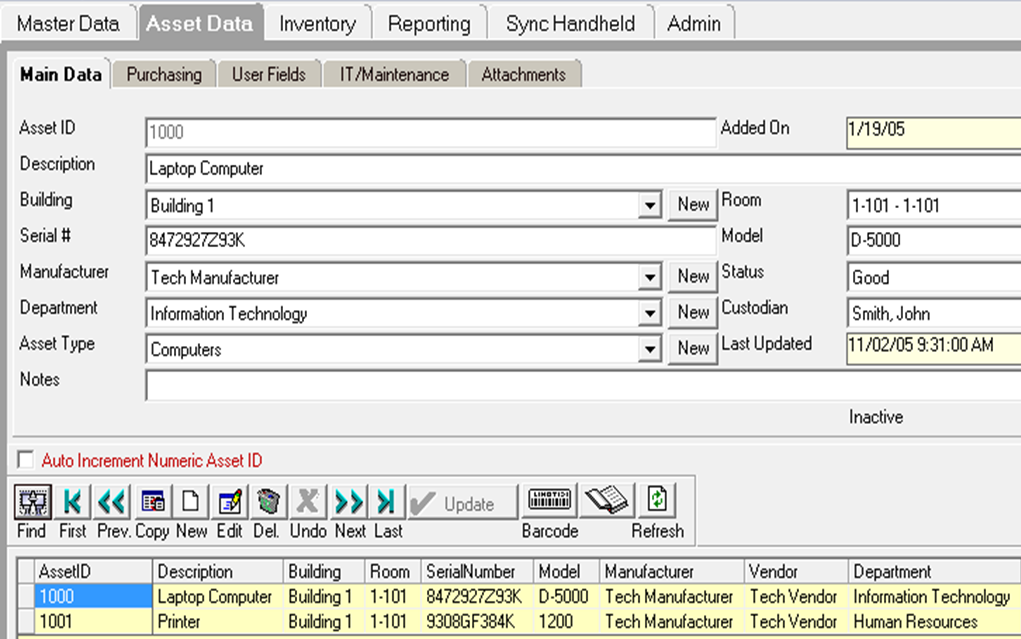Advance to Next record icon

click(x=349, y=502)
